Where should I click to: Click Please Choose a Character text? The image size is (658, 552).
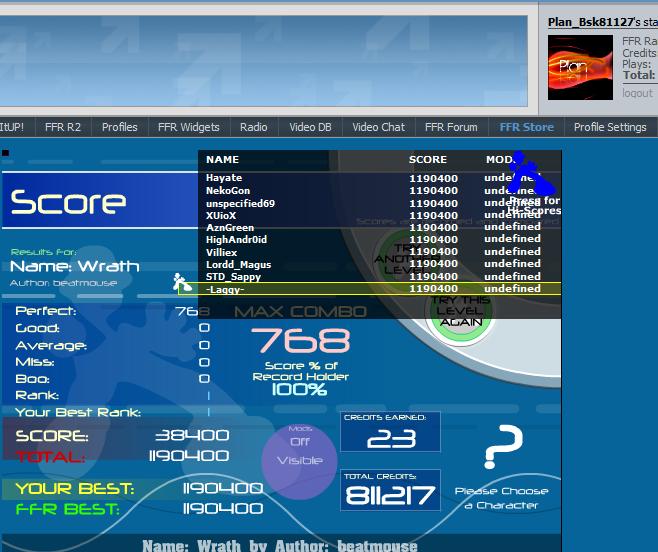coord(501,498)
